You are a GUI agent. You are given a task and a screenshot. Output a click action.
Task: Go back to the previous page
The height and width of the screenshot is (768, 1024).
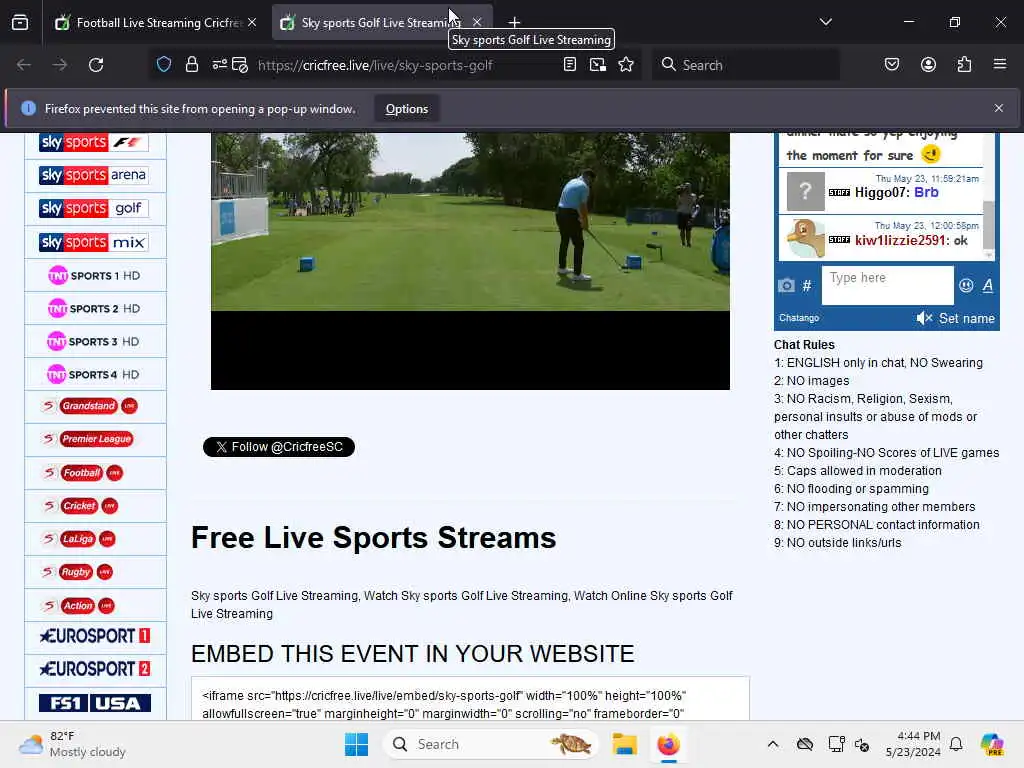pos(24,65)
